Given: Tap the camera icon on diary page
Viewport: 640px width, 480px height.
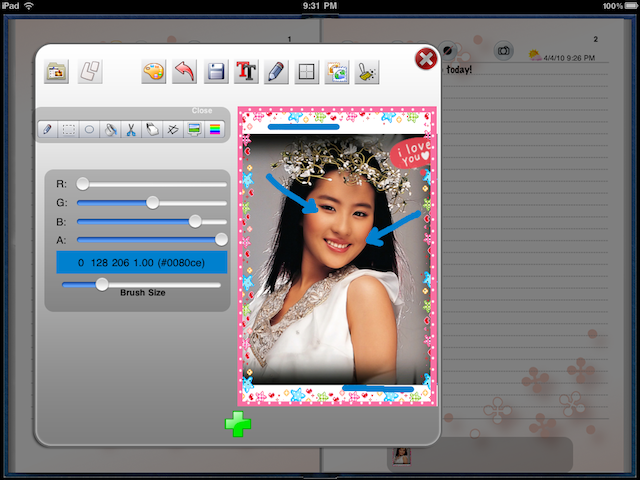Looking at the screenshot, I should 505,51.
